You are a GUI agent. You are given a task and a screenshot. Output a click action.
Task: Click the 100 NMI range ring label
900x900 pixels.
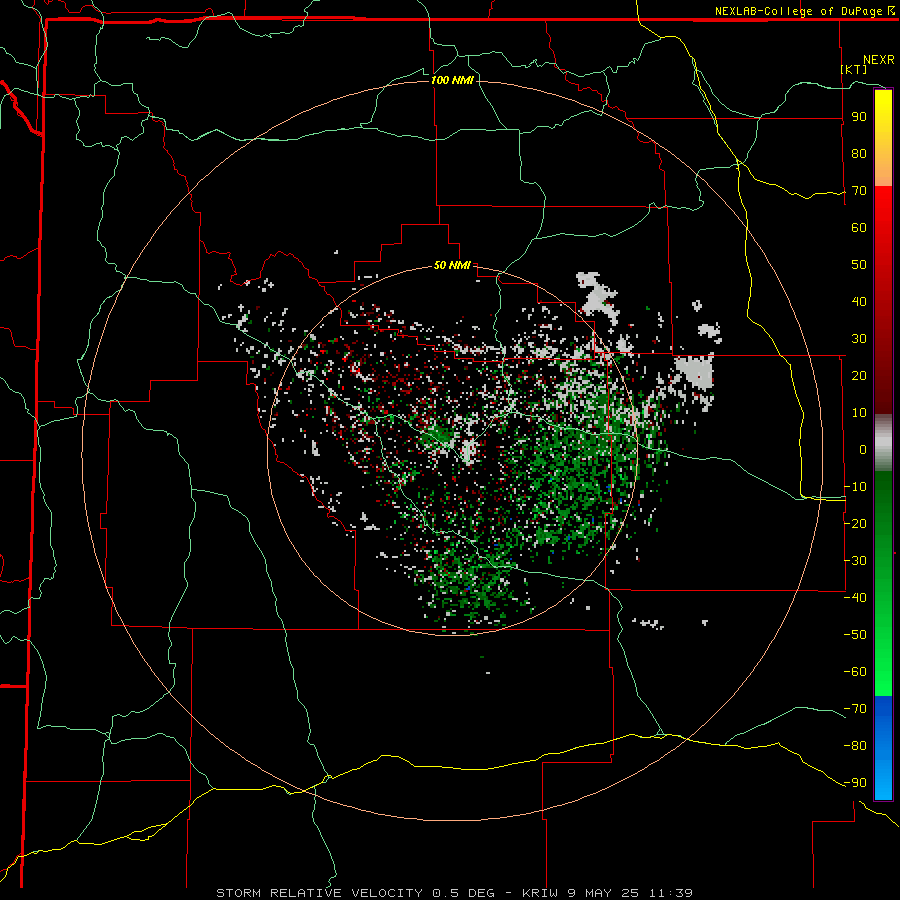tap(452, 80)
